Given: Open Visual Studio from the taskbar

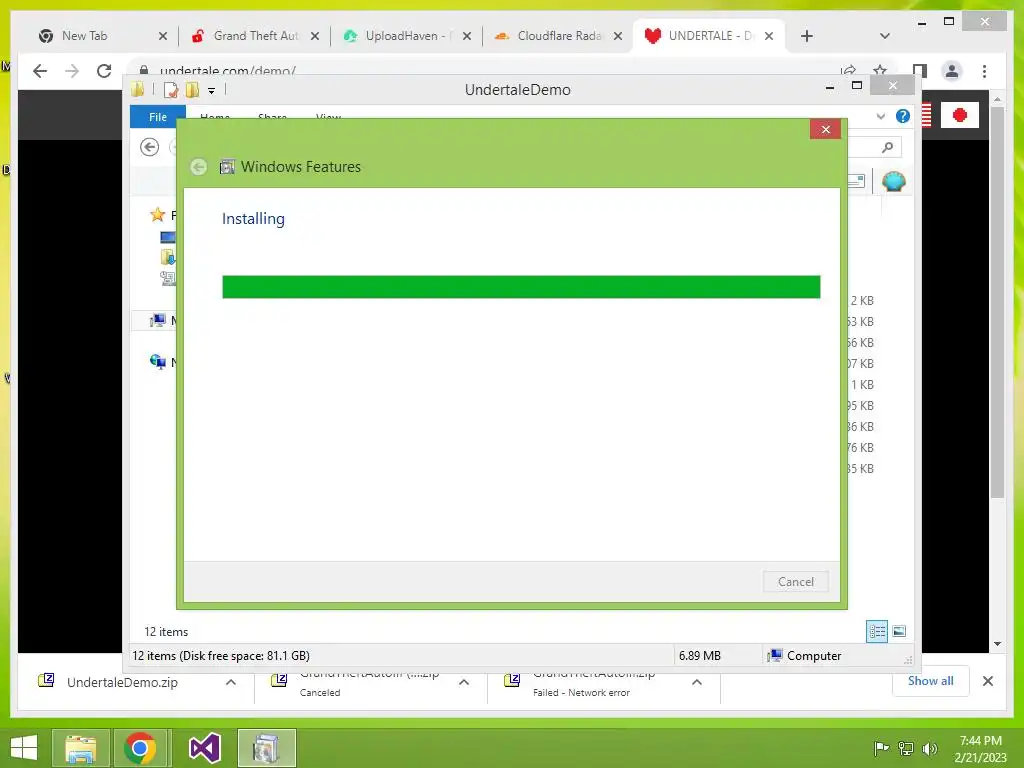Looking at the screenshot, I should tap(204, 748).
